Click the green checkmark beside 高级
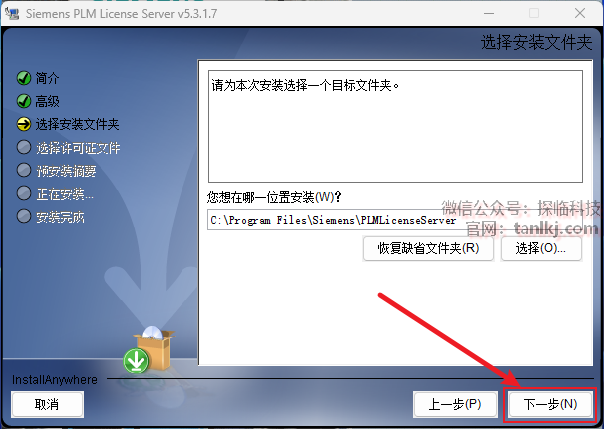Image resolution: width=604 pixels, height=429 pixels. (x=24, y=101)
